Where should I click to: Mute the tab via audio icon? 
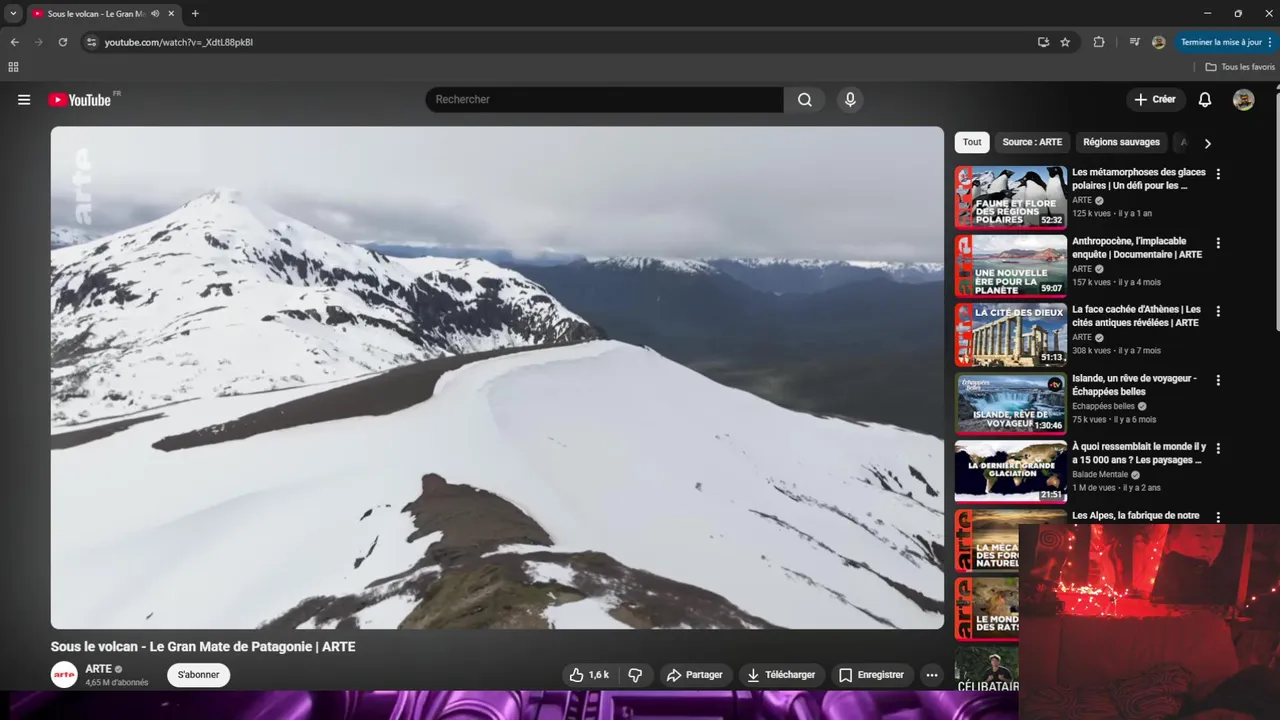click(x=155, y=14)
